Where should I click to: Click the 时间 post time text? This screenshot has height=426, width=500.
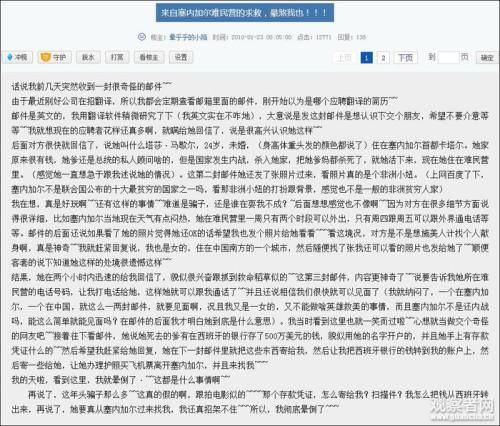point(252,37)
